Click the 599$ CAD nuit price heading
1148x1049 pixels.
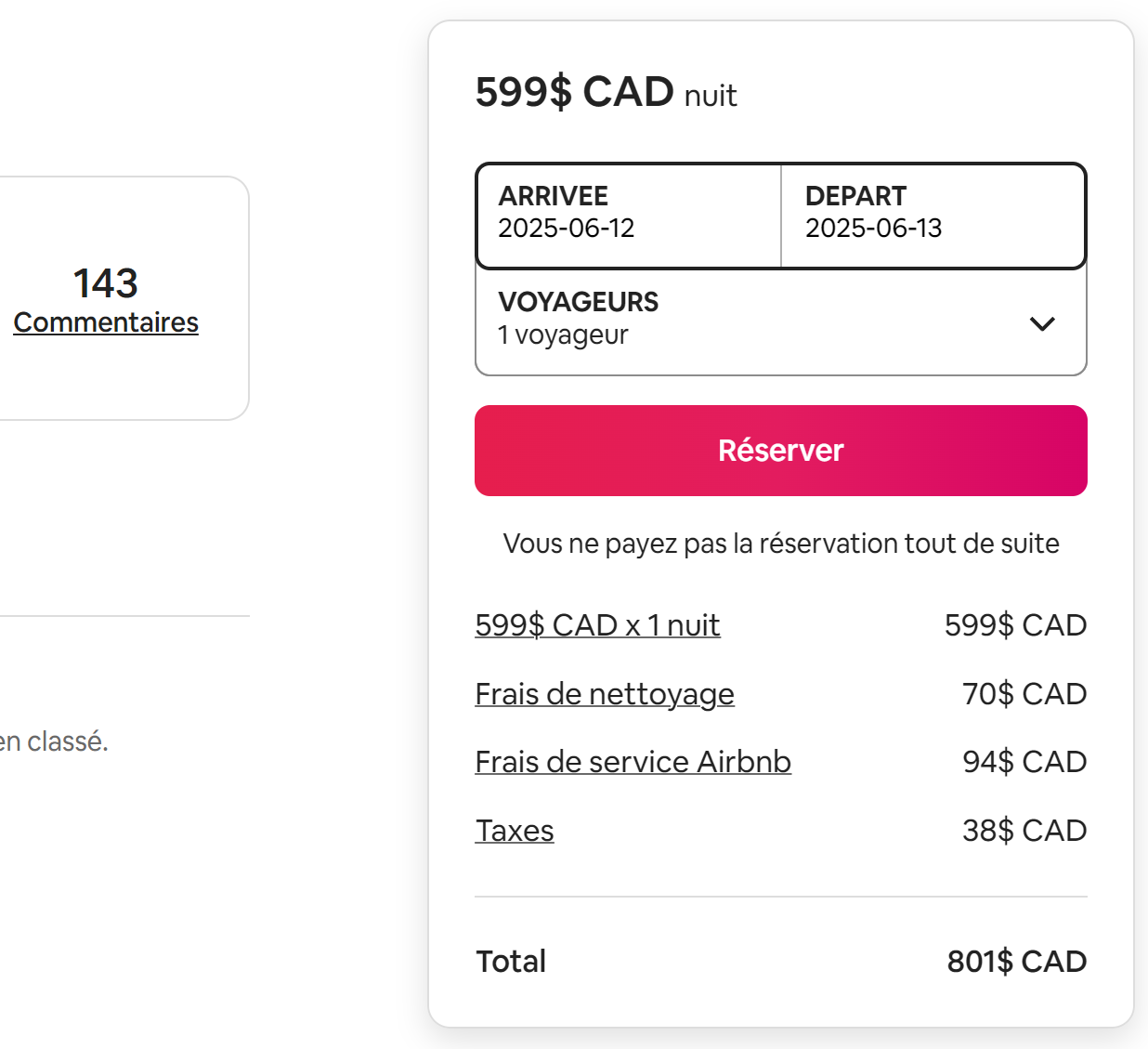606,92
